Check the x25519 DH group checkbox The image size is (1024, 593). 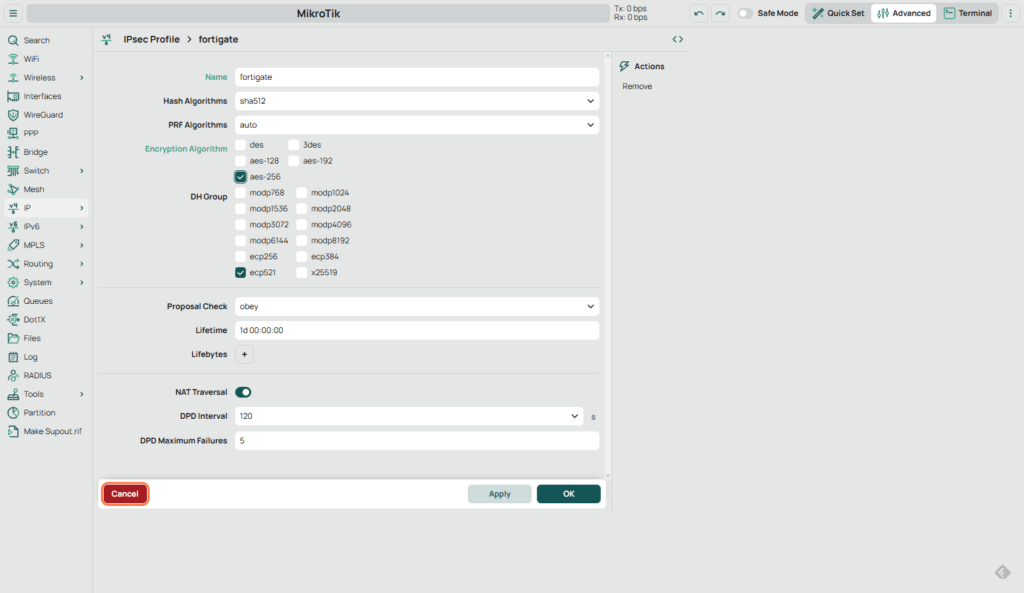coord(302,272)
